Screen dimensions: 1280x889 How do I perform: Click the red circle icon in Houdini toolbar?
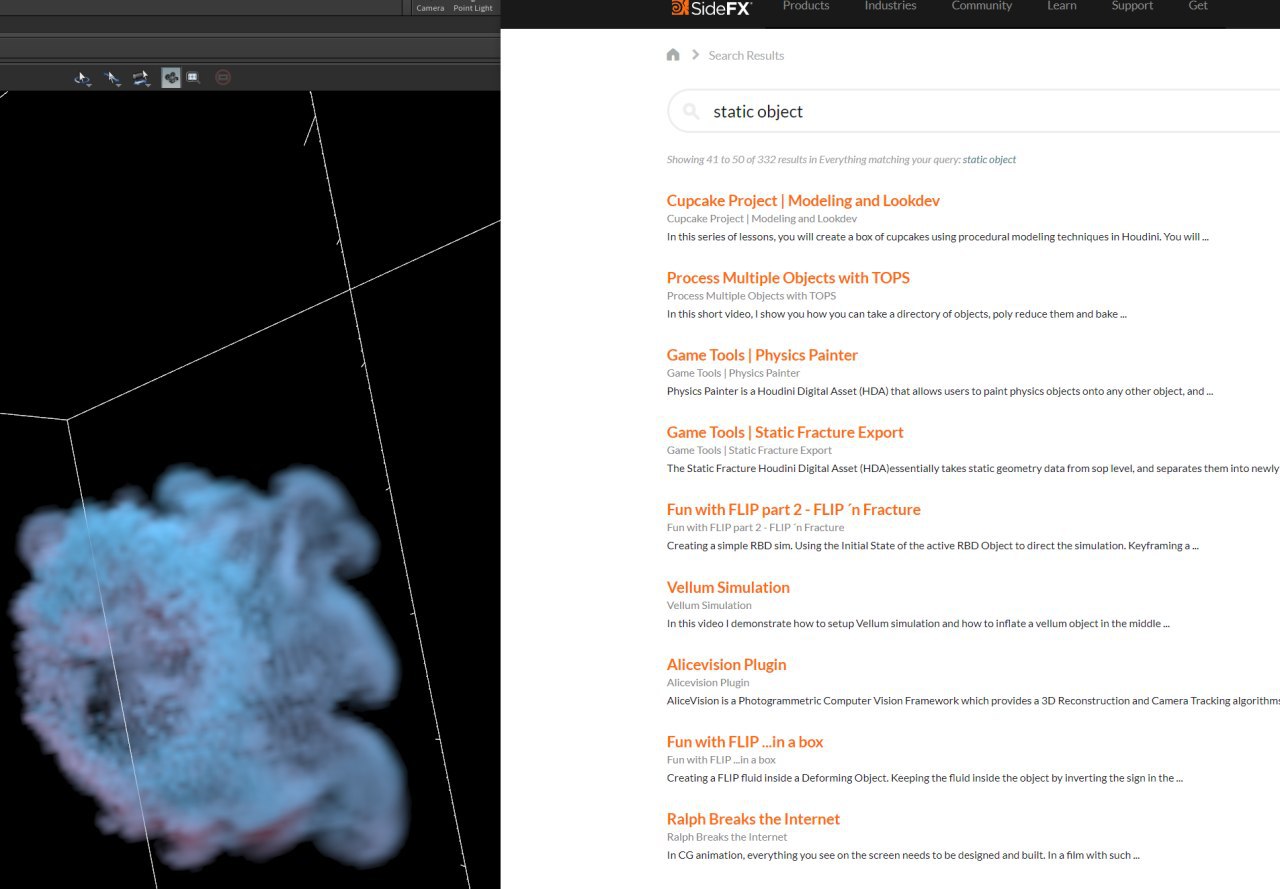pos(223,77)
